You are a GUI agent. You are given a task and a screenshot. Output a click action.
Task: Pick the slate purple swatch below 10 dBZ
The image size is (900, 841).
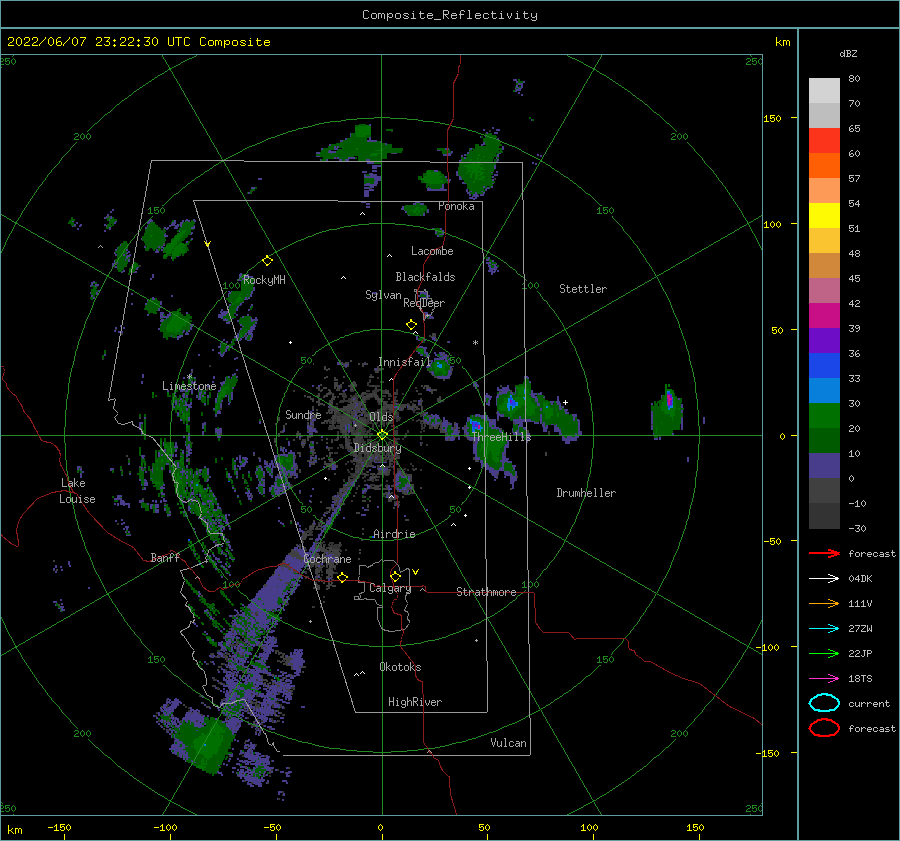[824, 466]
